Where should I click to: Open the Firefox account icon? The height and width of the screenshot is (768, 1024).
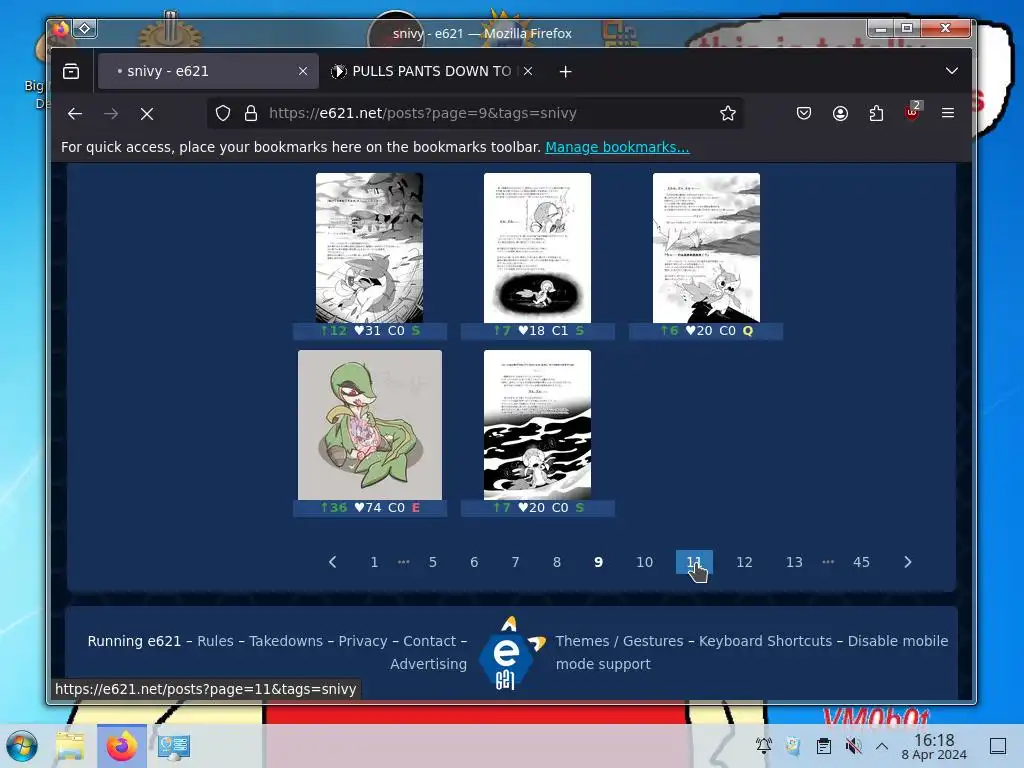point(840,113)
